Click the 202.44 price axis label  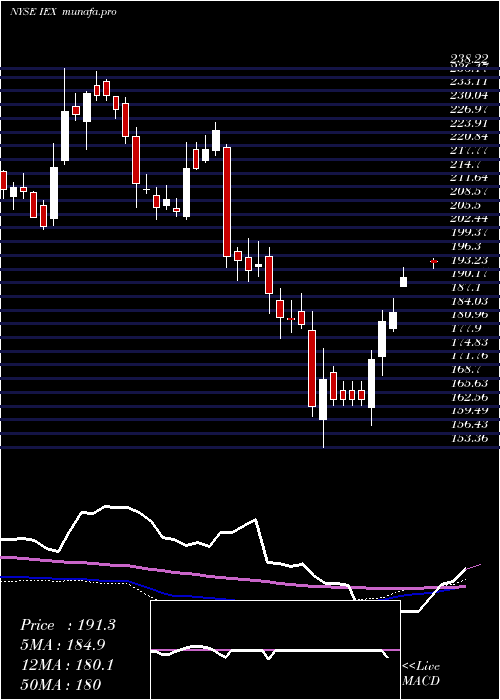[x=468, y=219]
